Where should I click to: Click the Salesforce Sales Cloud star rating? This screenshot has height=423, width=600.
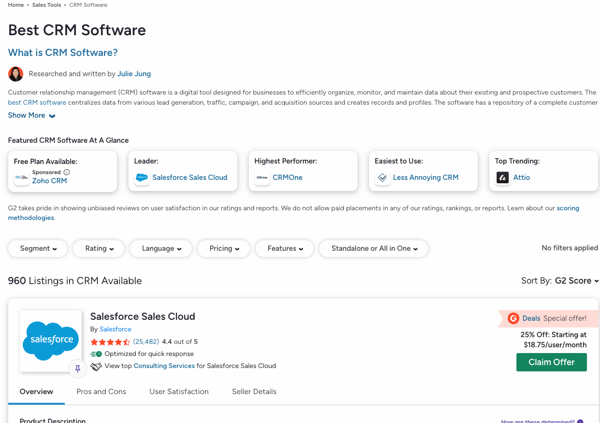coord(110,342)
